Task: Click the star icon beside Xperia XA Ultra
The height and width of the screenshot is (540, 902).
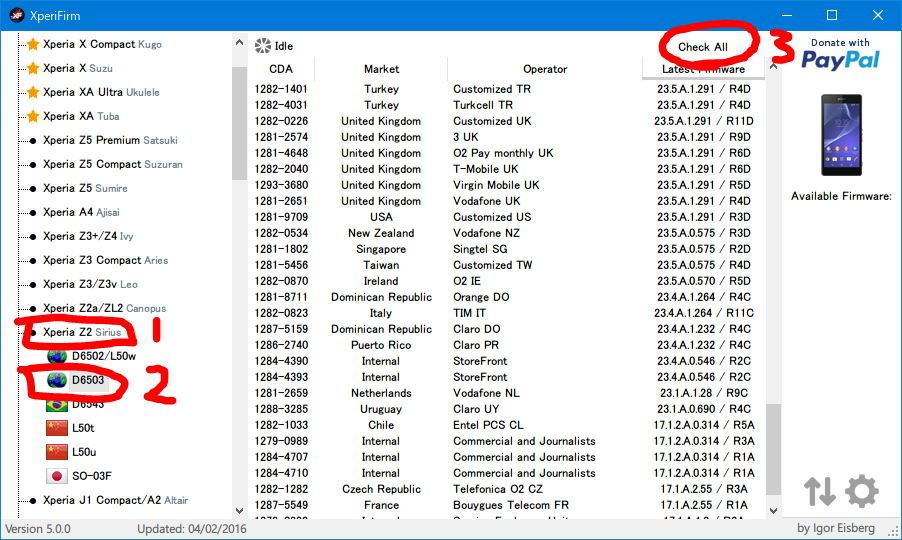Action: pos(33,93)
